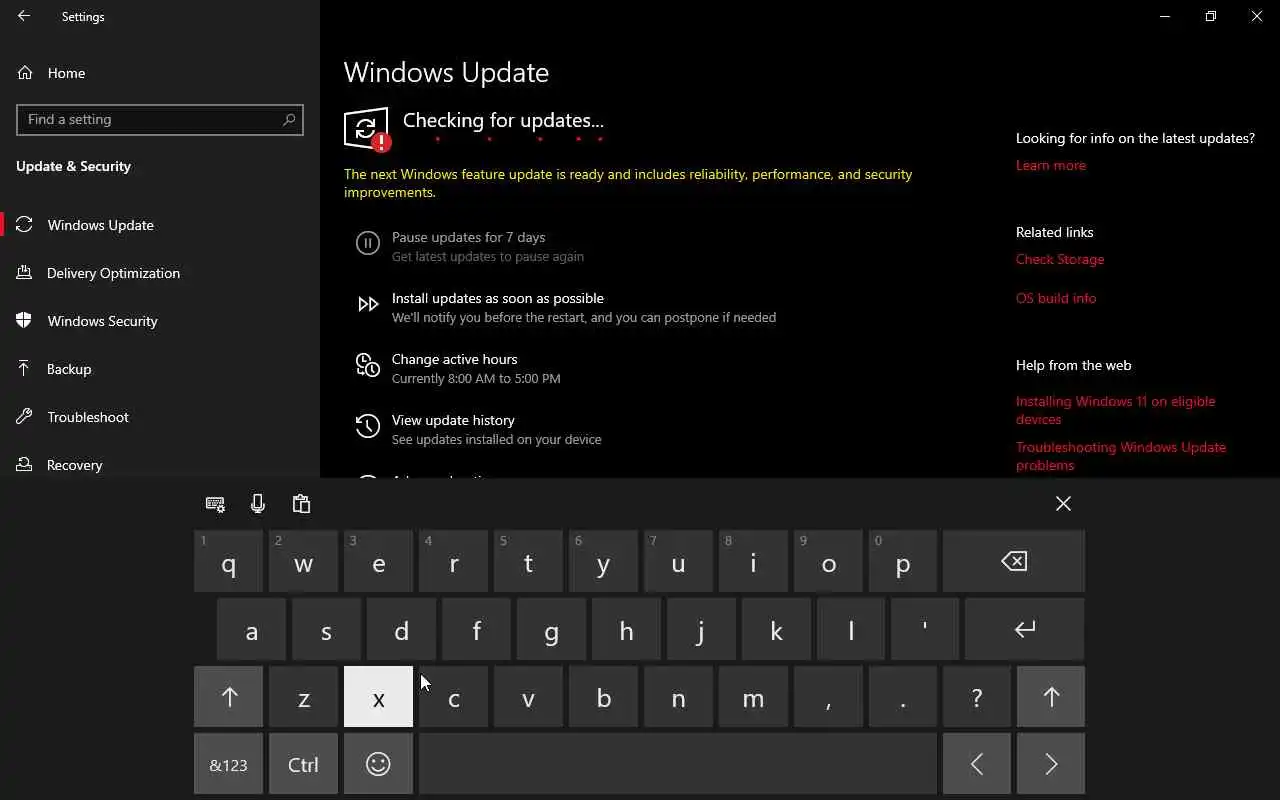The height and width of the screenshot is (800, 1280).
Task: Click the Windows Security shield icon
Action: pyautogui.click(x=24, y=321)
